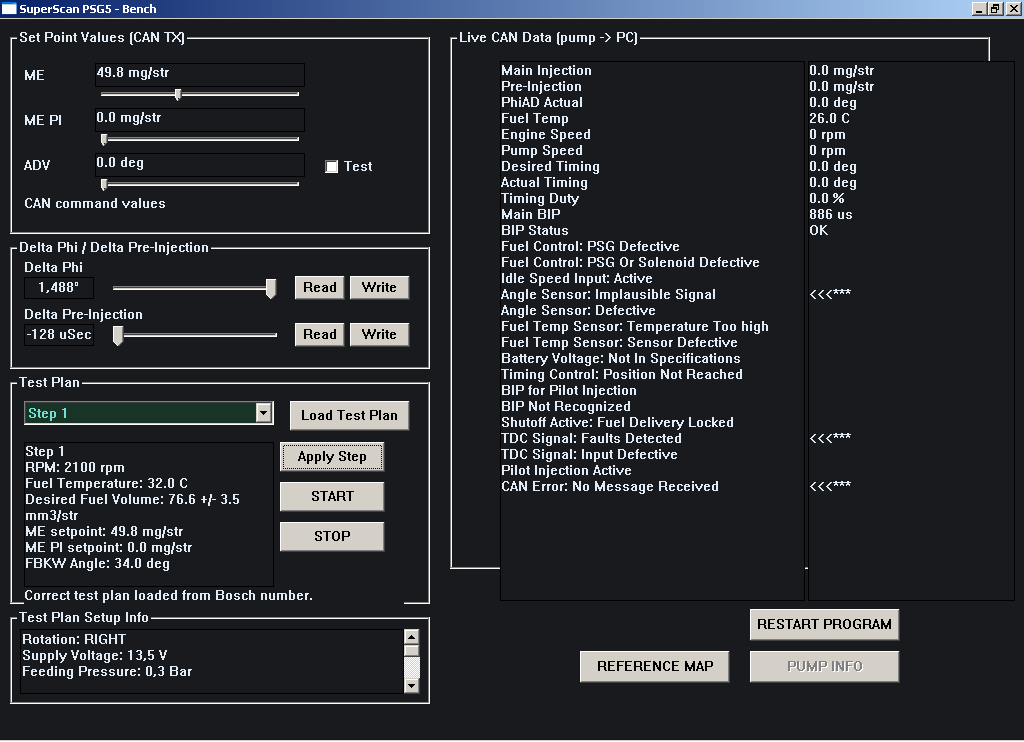
Task: Click 'Timing Control: Position Not Reached' row
Action: [x=622, y=375]
